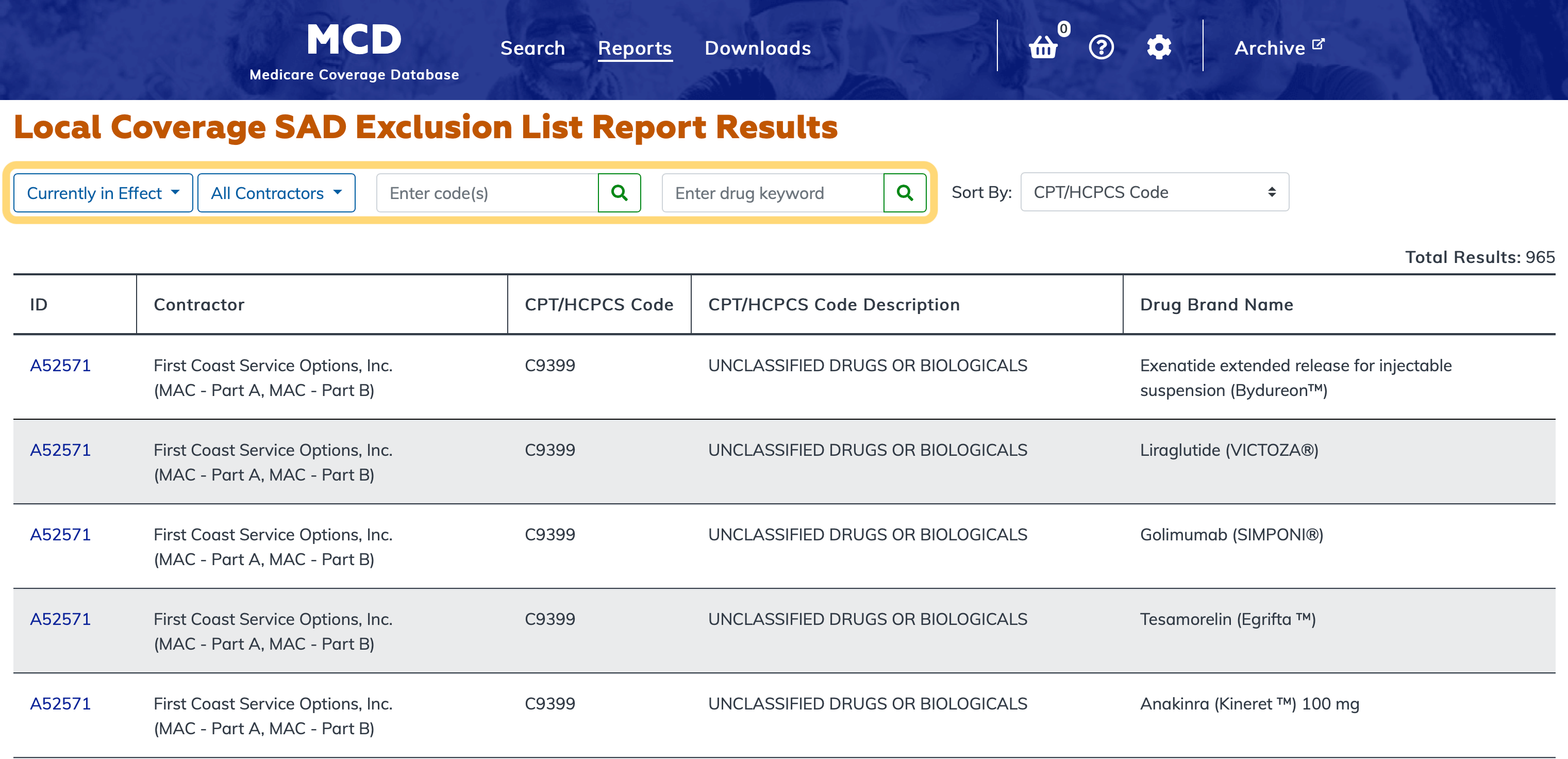
Task: Click the code search magnifier button
Action: (x=619, y=193)
